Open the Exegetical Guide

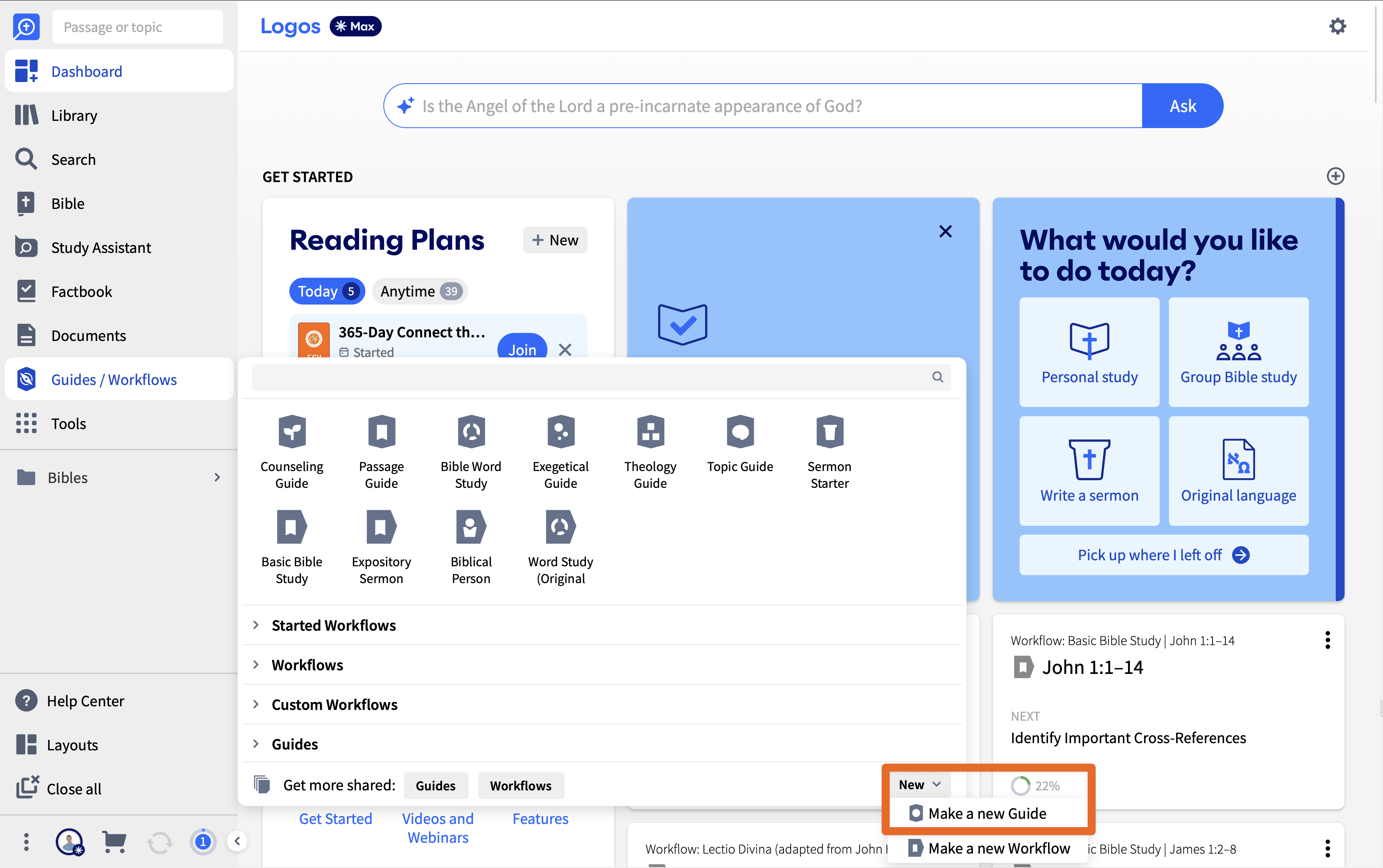coord(560,451)
